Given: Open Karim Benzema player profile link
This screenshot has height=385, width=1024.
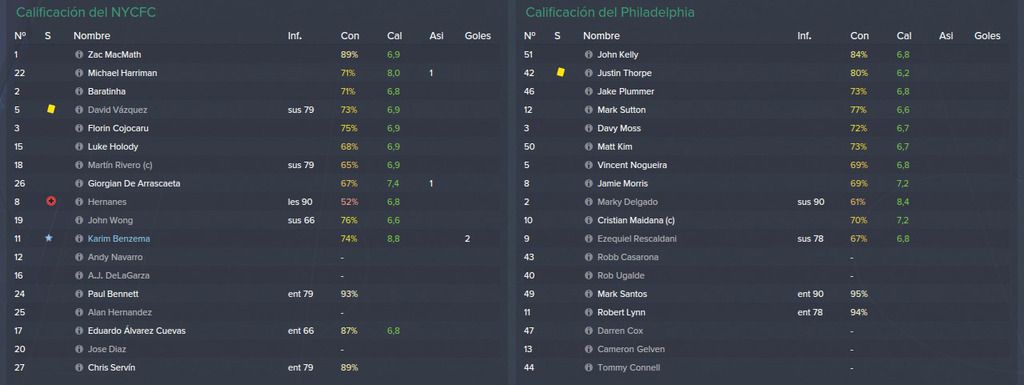Looking at the screenshot, I should (119, 239).
